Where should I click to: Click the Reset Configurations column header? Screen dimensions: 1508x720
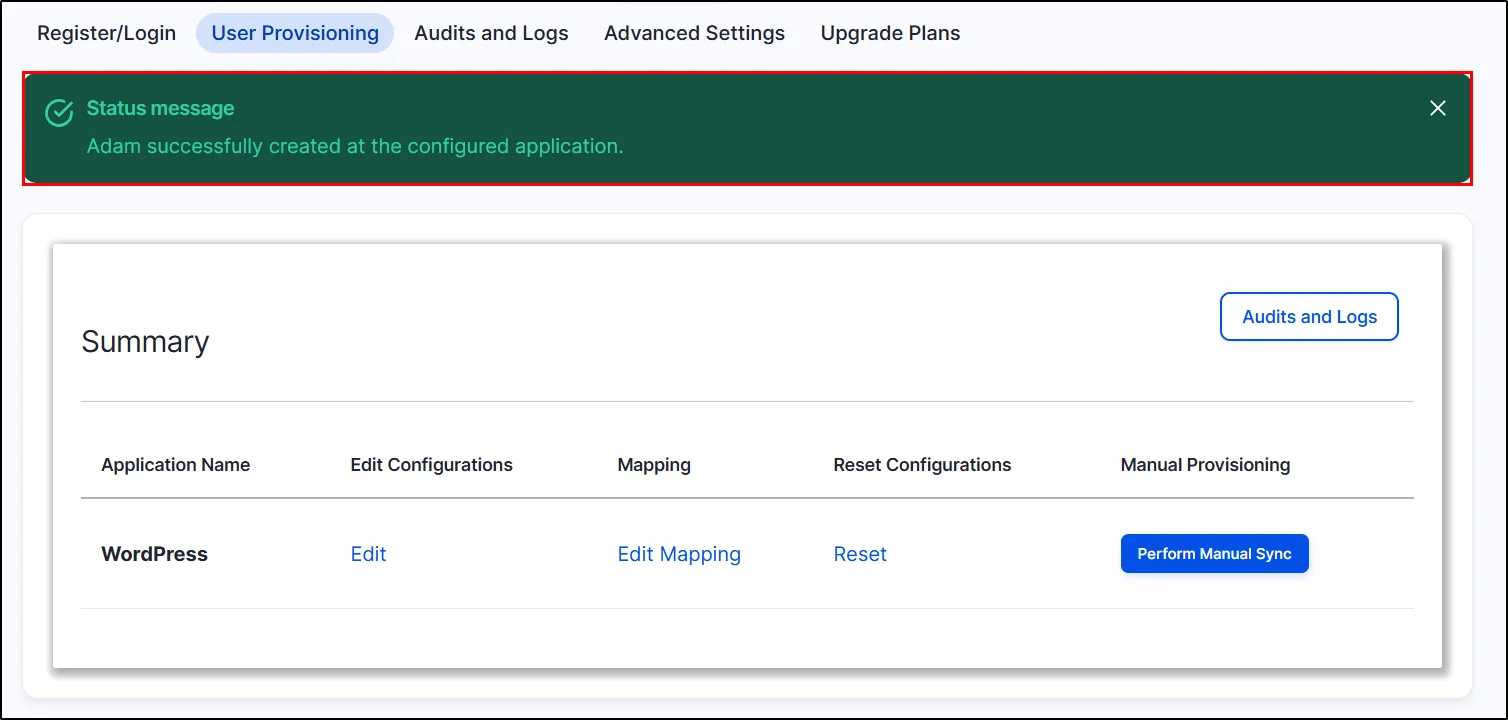point(922,465)
